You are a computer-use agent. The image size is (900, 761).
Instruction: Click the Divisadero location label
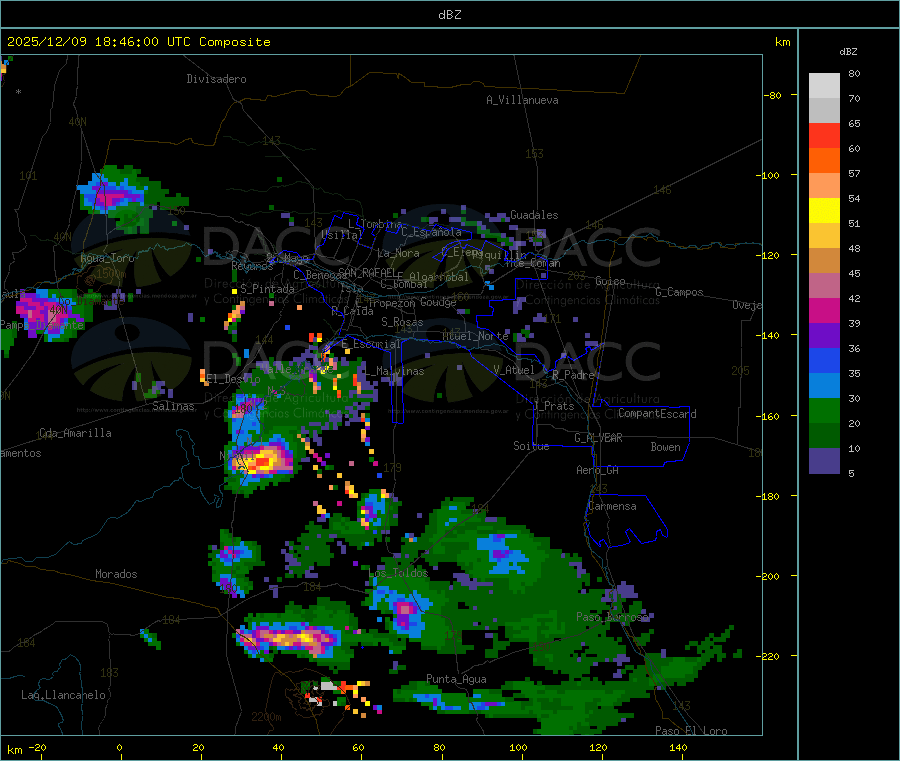tap(216, 79)
